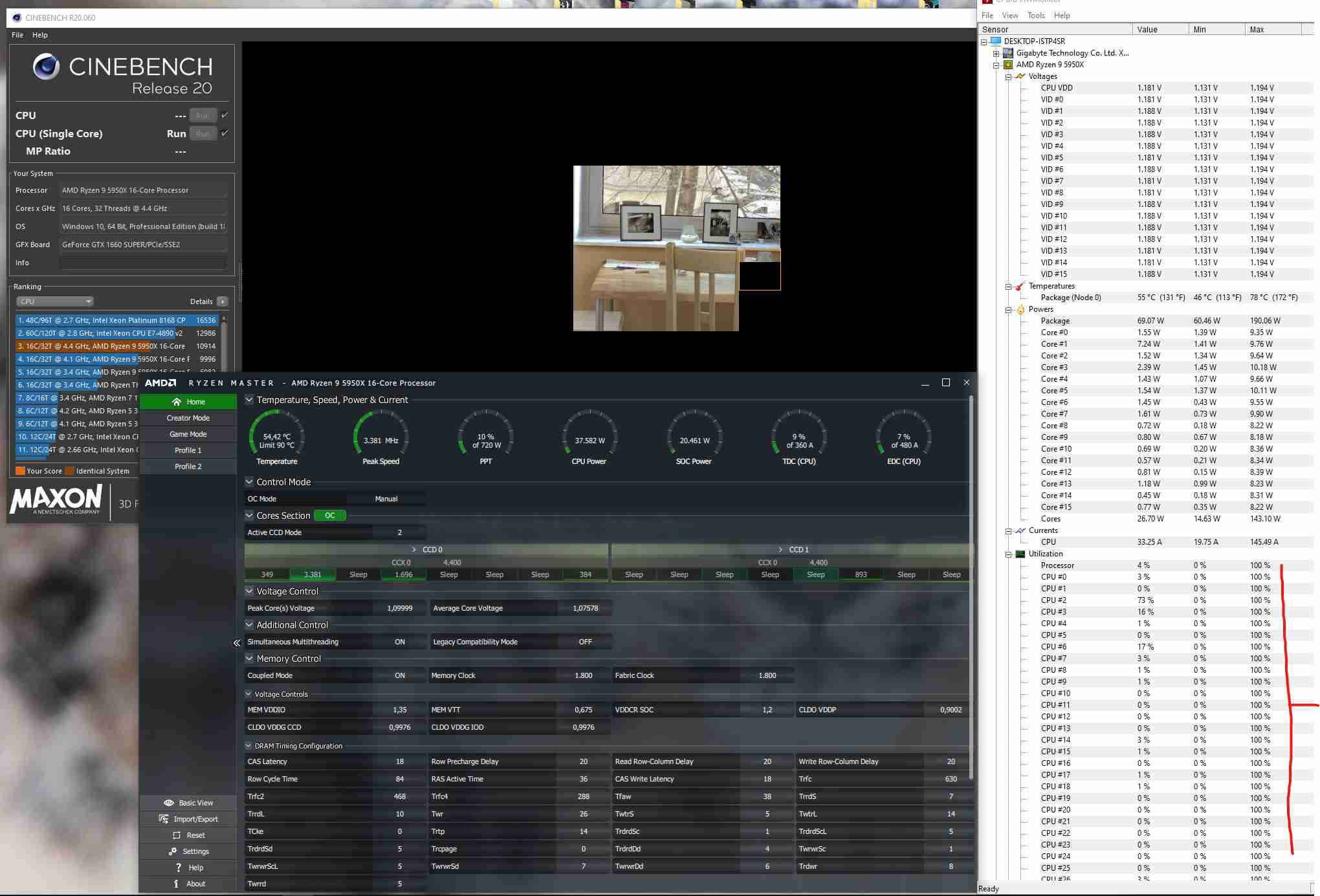Click the Max column header in HWMonitor
Image resolution: width=1320 pixels, height=896 pixels.
(x=1273, y=29)
